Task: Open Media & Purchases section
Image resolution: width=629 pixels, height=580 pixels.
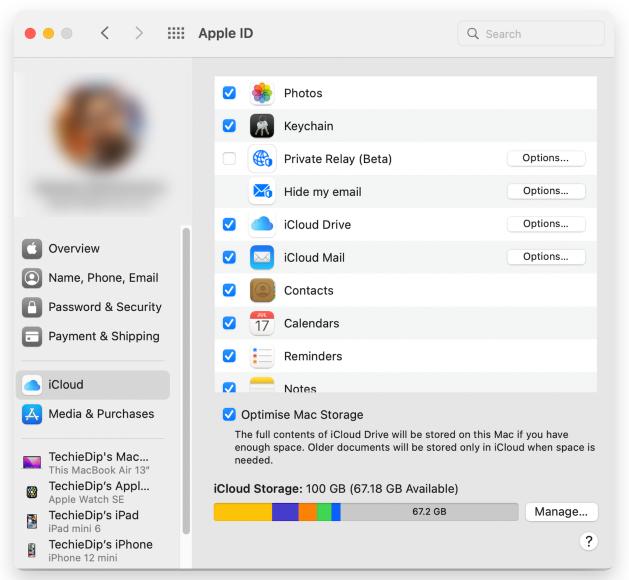Action: point(93,414)
